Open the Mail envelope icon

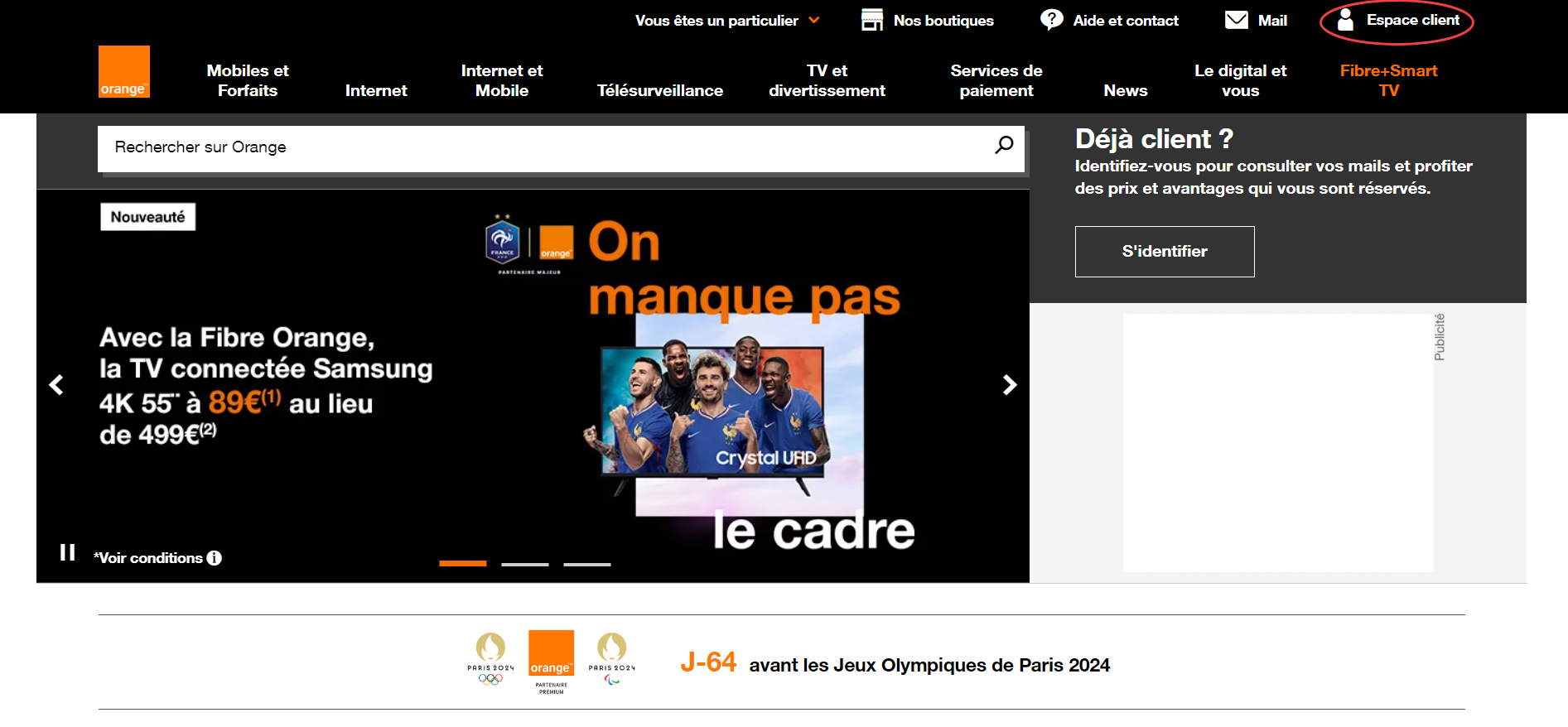[x=1237, y=20]
